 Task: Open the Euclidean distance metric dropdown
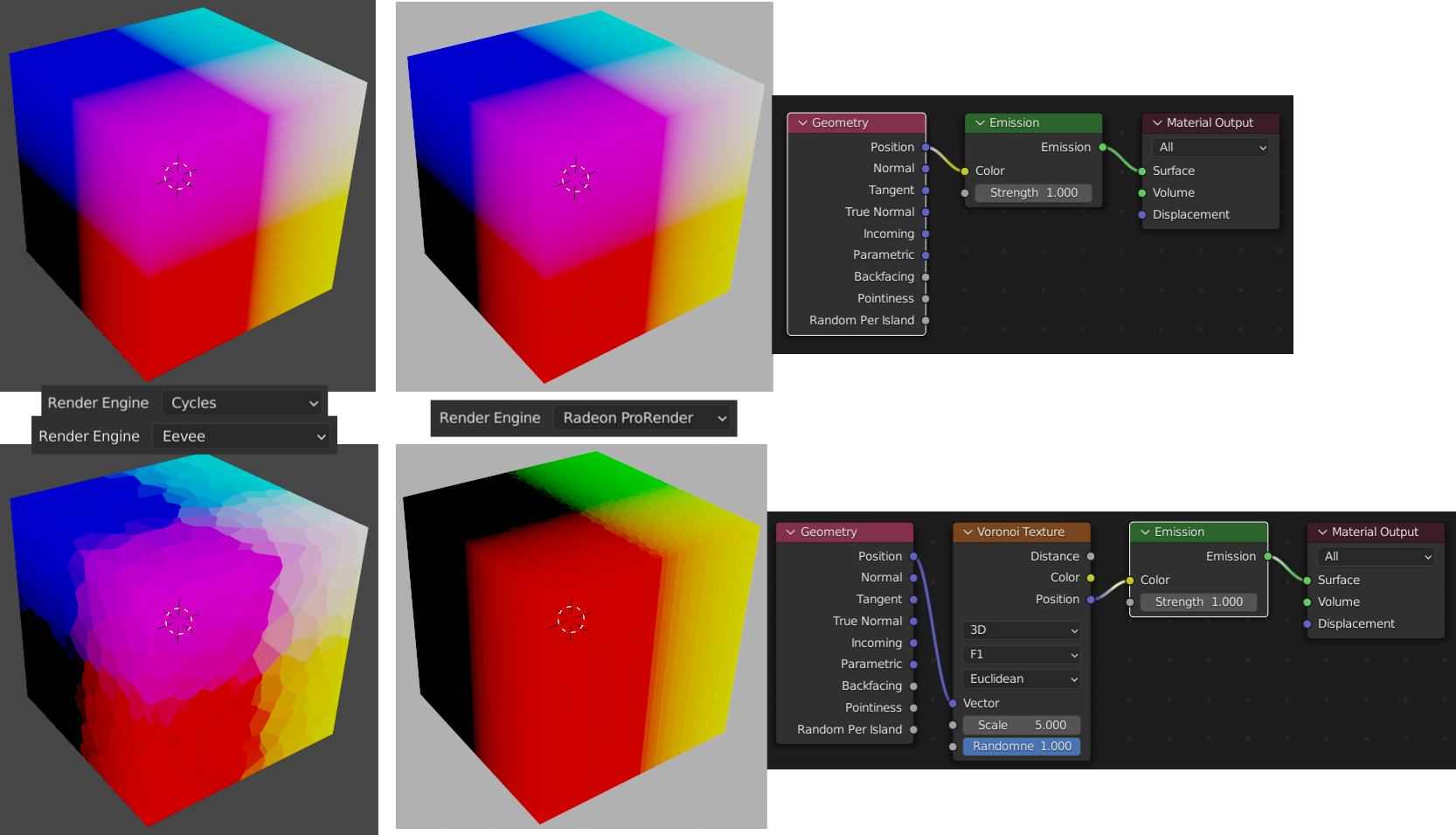(x=1021, y=678)
